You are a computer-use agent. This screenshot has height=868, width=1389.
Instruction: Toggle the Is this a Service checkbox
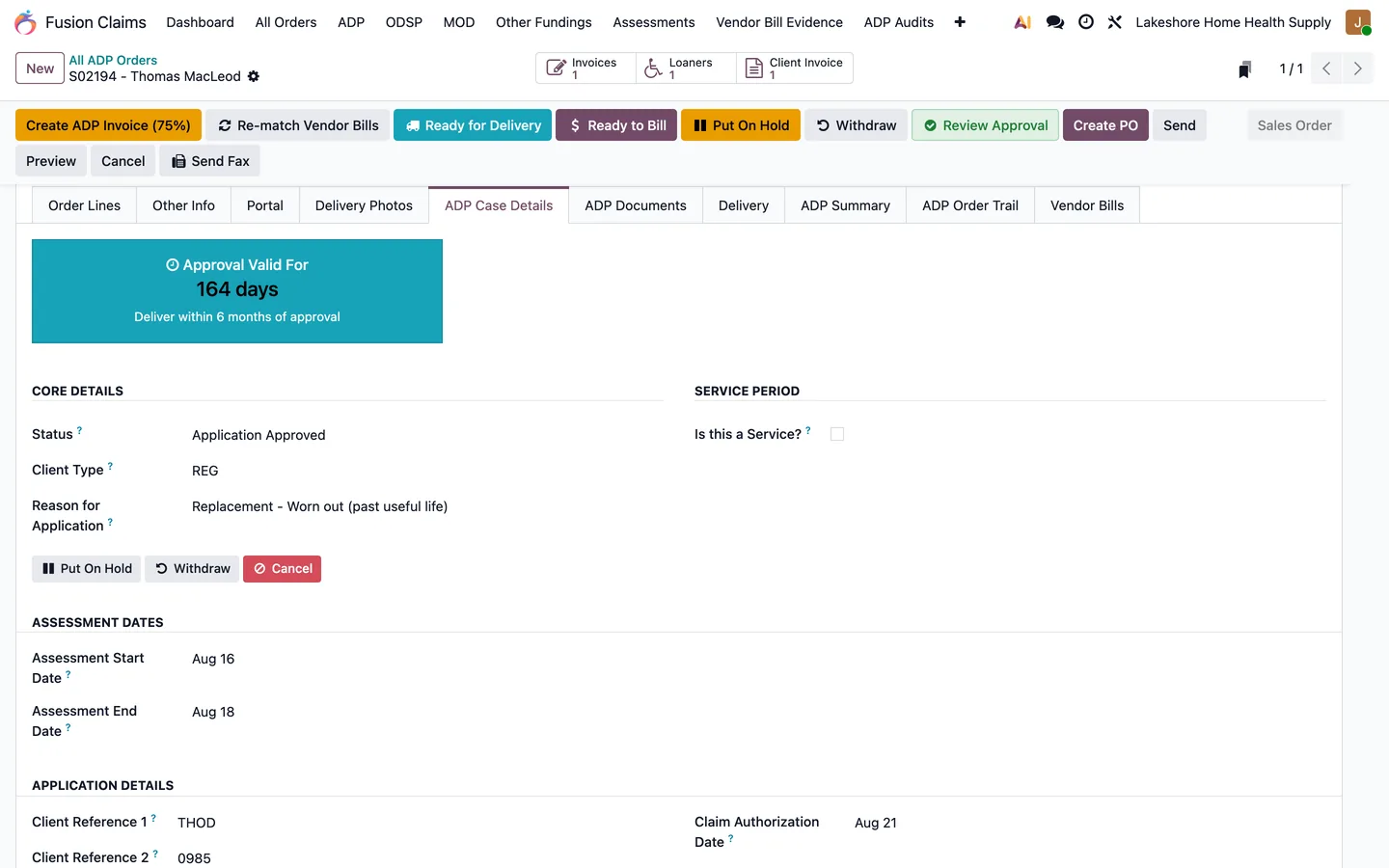[x=837, y=434]
